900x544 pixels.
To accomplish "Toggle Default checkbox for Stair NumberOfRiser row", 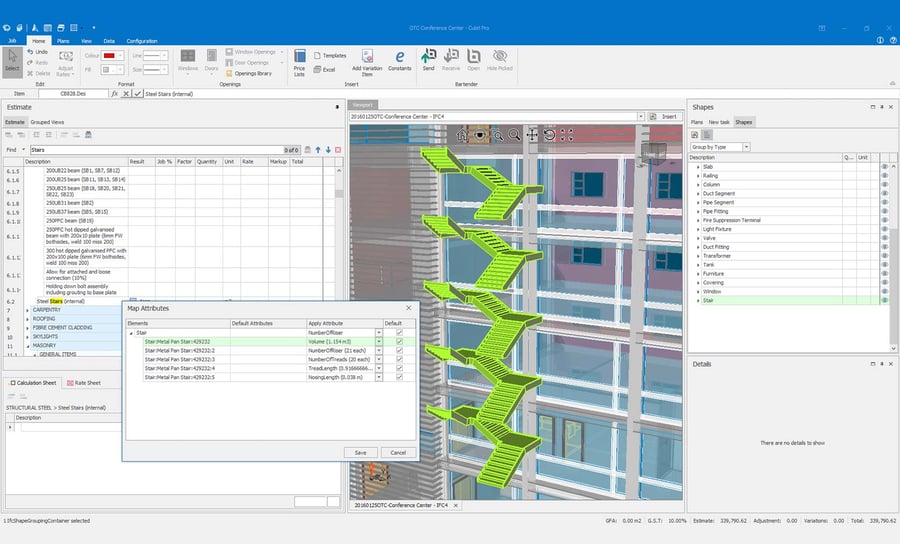I will 399,333.
